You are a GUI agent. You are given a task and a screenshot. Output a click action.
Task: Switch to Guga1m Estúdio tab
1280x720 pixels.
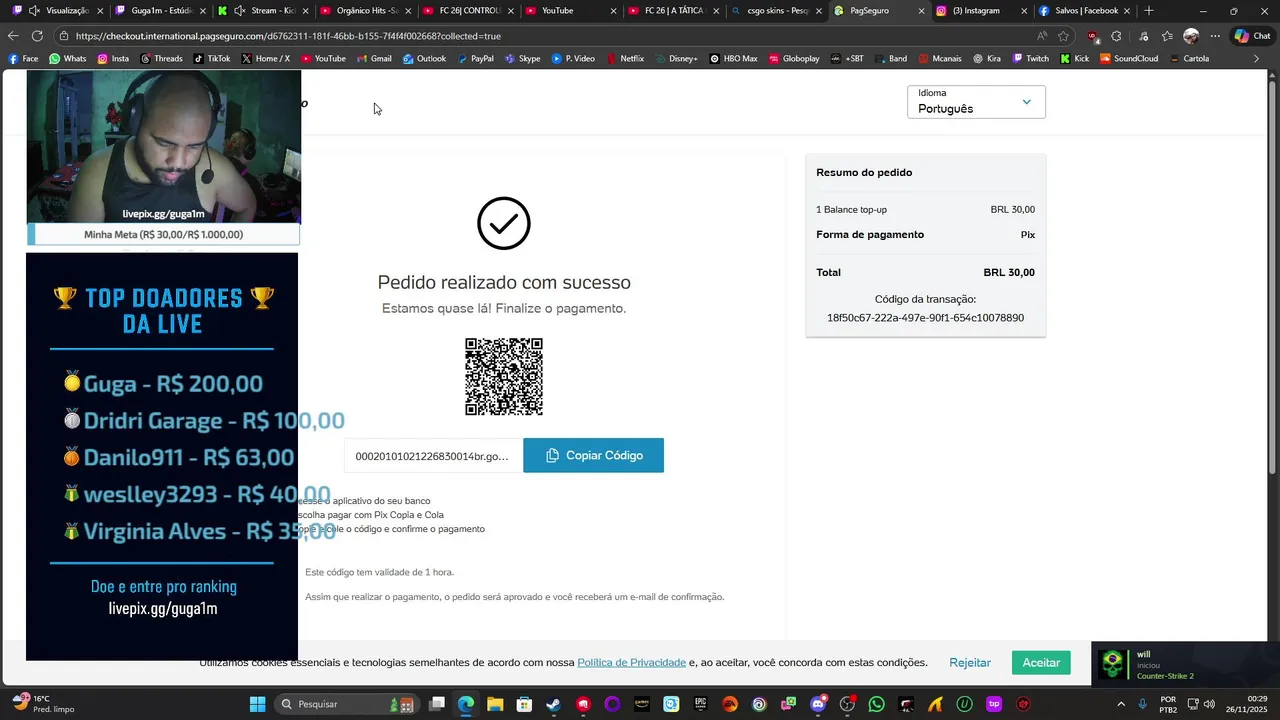pos(160,11)
